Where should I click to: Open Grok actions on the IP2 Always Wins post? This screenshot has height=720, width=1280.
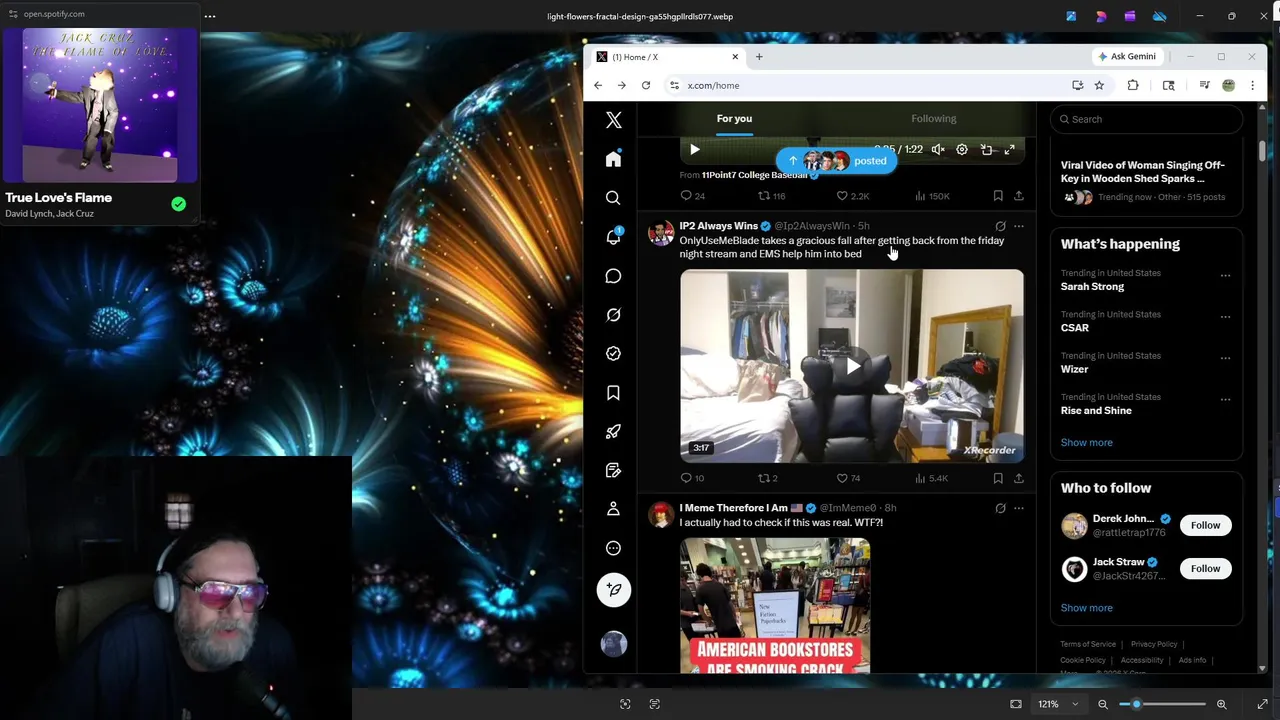(1000, 226)
